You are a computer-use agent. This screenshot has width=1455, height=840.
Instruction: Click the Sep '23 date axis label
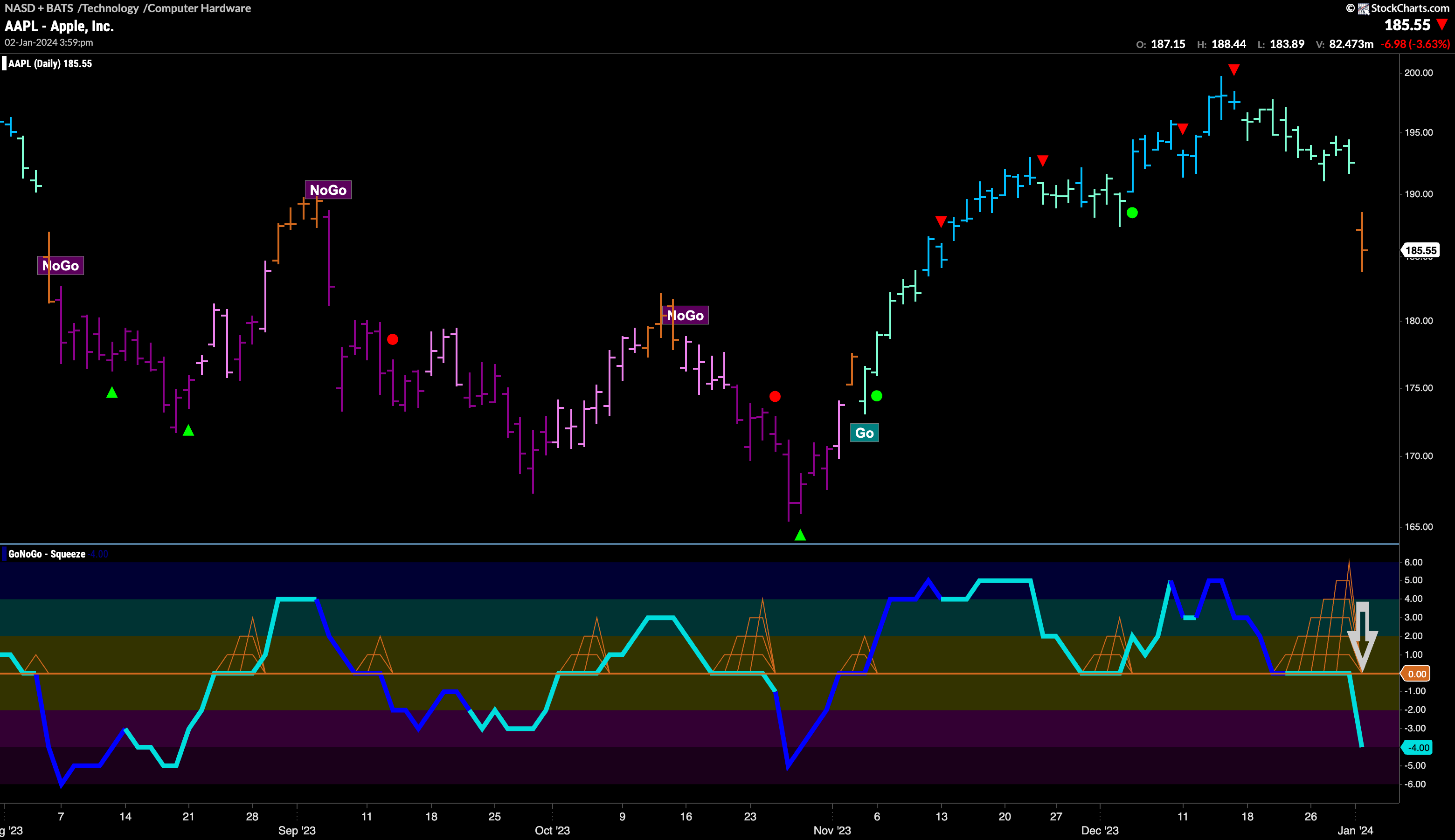(x=297, y=830)
